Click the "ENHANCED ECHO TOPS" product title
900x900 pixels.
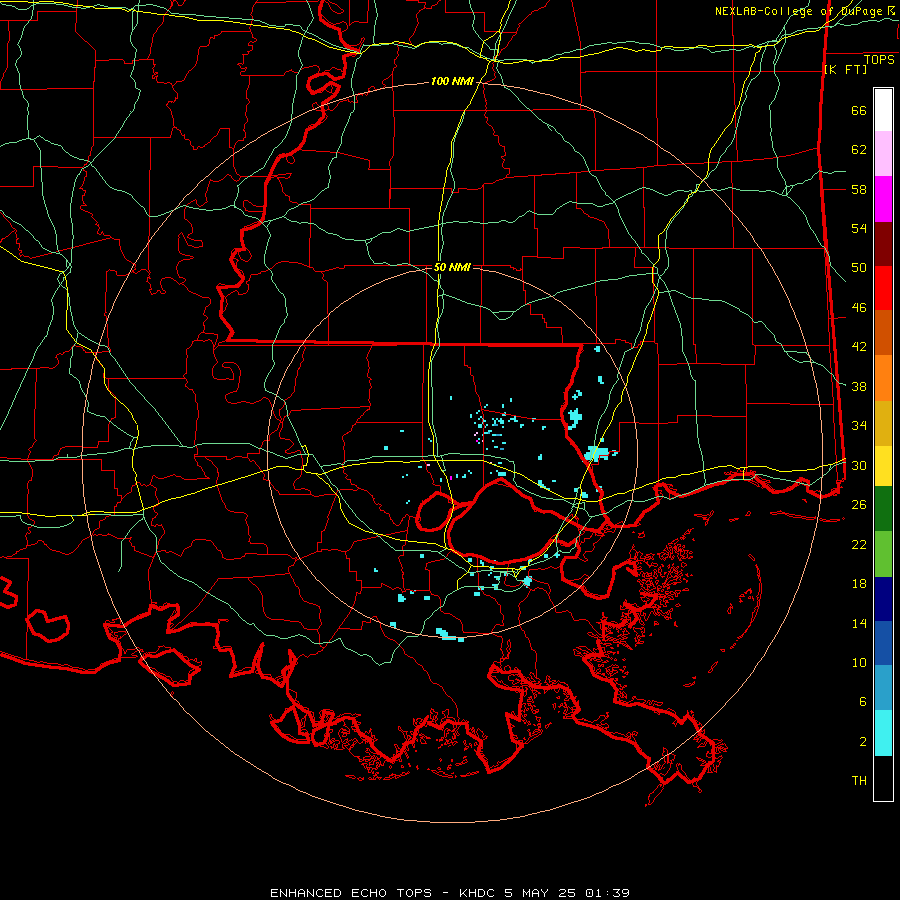pos(351,893)
